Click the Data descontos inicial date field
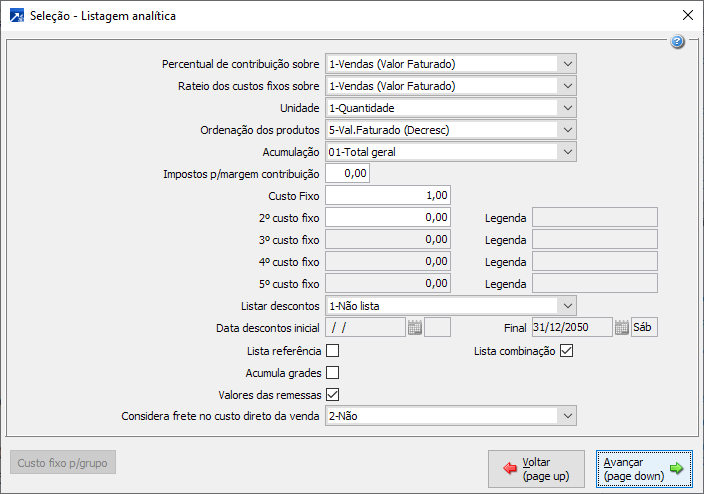This screenshot has height=494, width=704. pos(365,327)
